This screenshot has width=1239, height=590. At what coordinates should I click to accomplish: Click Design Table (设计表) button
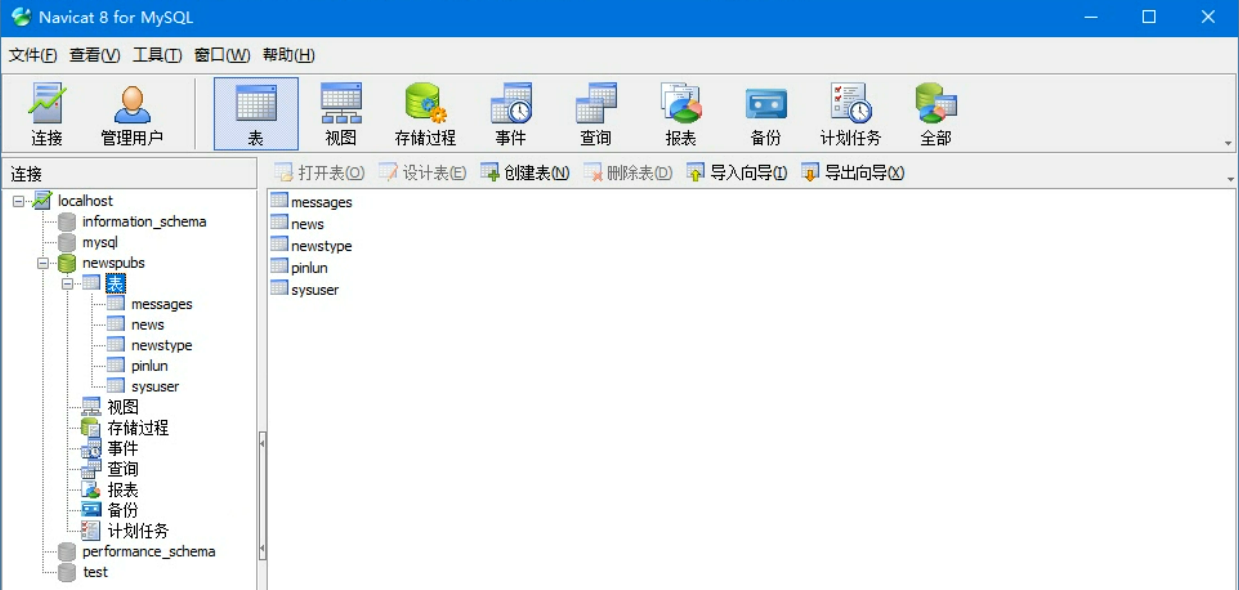click(422, 173)
